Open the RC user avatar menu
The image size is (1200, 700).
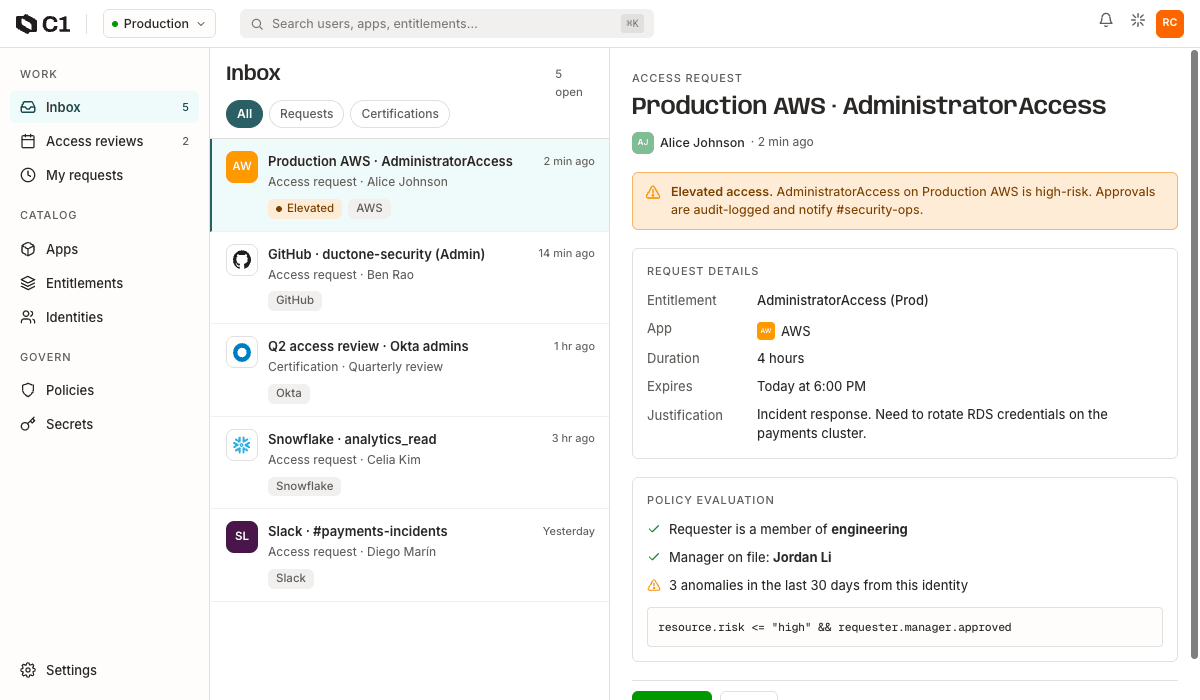click(1170, 23)
